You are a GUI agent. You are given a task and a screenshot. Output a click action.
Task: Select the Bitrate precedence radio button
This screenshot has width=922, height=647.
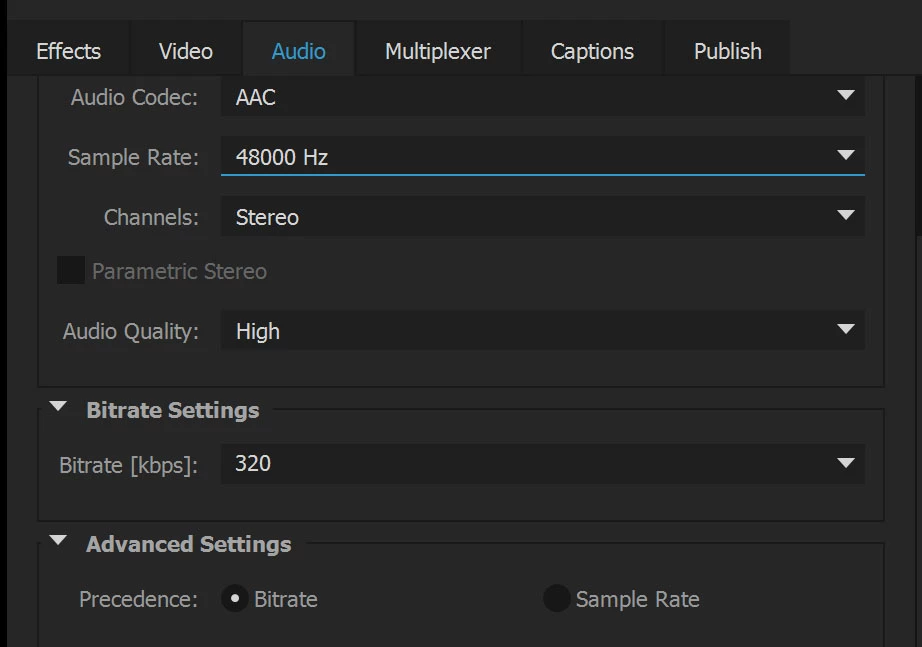pyautogui.click(x=235, y=599)
